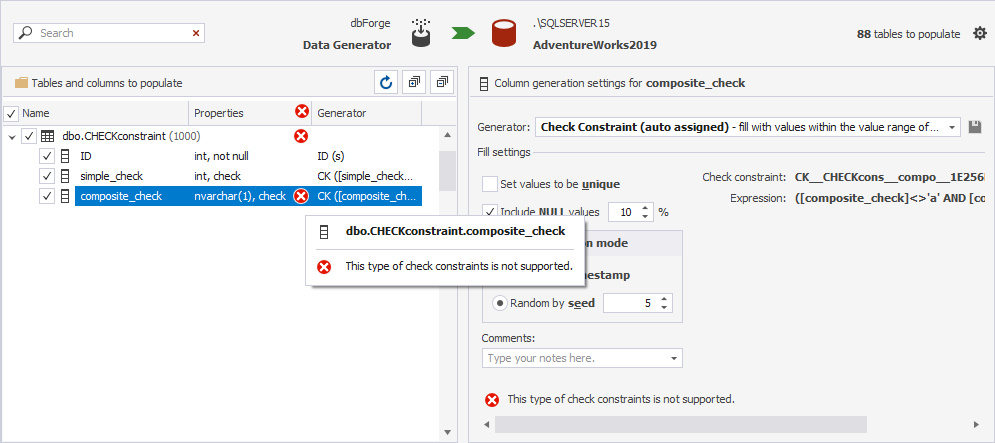This screenshot has width=995, height=443.
Task: Click the column settings icon in right panel header
Action: [x=484, y=83]
